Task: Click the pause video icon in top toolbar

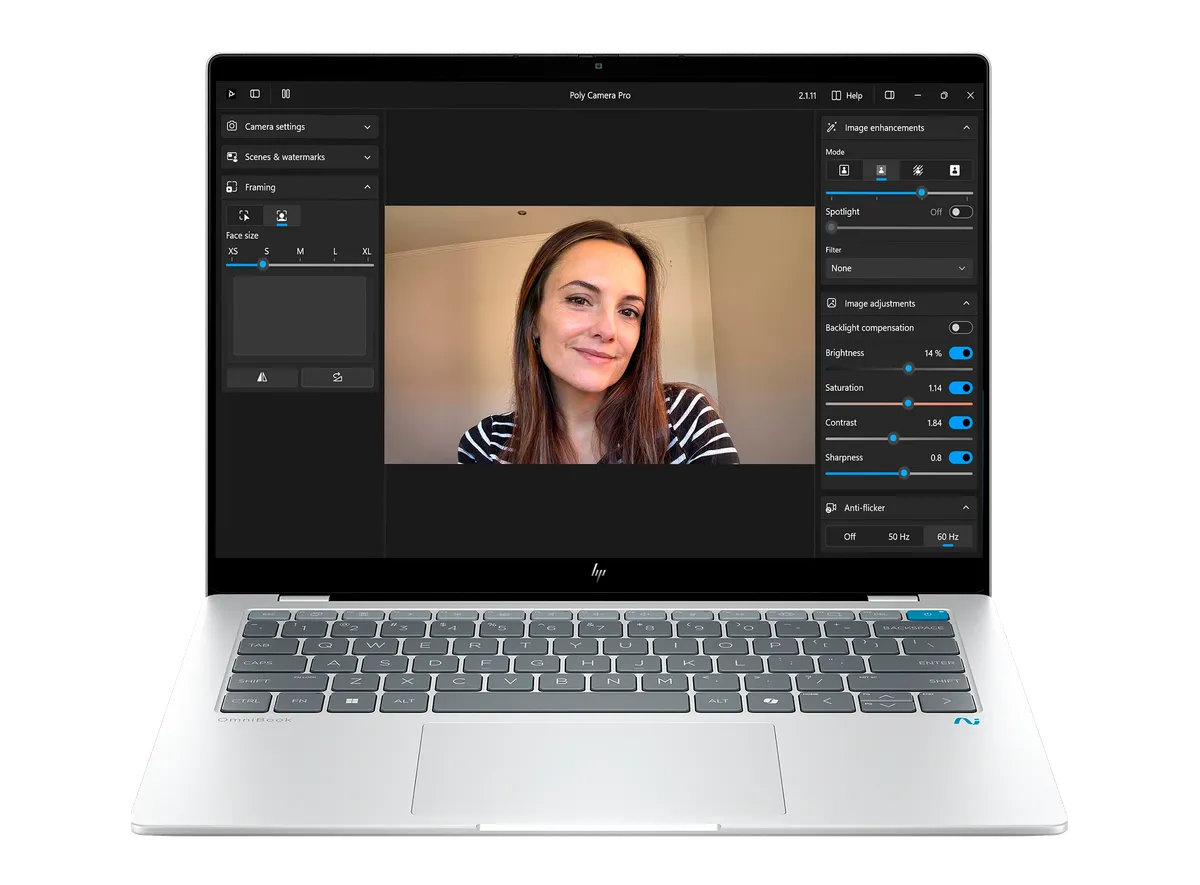Action: click(286, 94)
